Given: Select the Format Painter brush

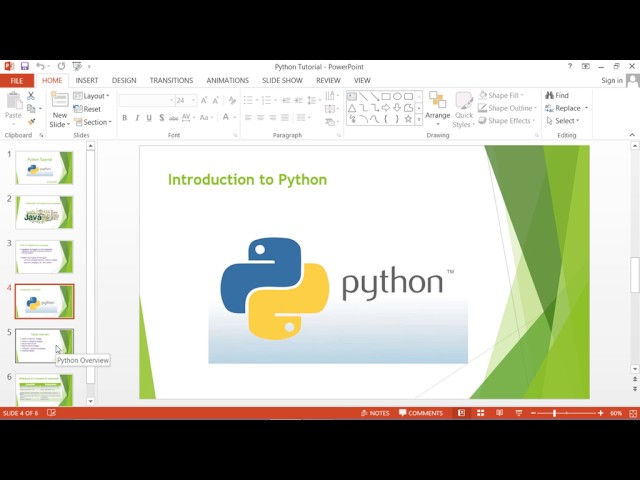Looking at the screenshot, I should pos(31,122).
